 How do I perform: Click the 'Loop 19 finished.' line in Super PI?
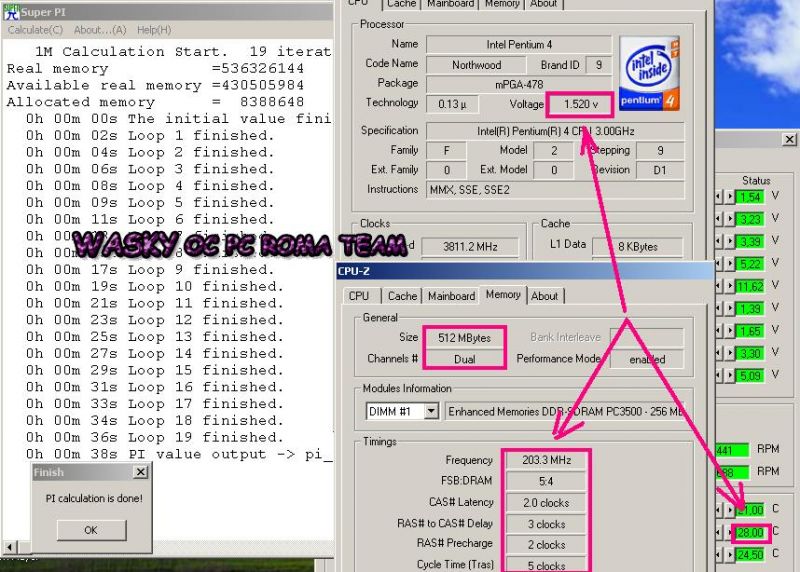coord(206,437)
